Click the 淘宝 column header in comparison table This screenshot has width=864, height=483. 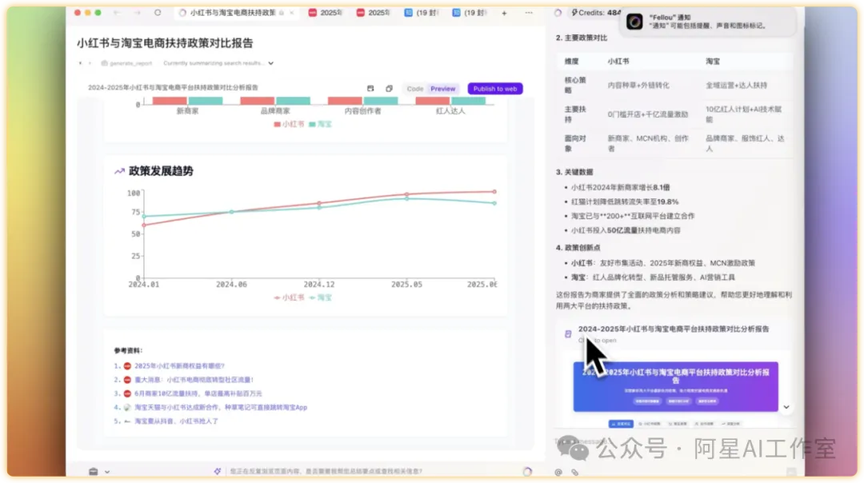pos(712,62)
